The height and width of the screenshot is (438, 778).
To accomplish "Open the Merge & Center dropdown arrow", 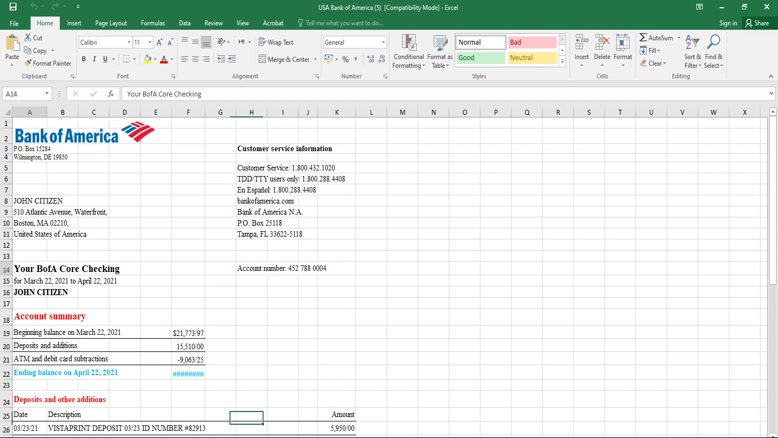I will [x=315, y=59].
